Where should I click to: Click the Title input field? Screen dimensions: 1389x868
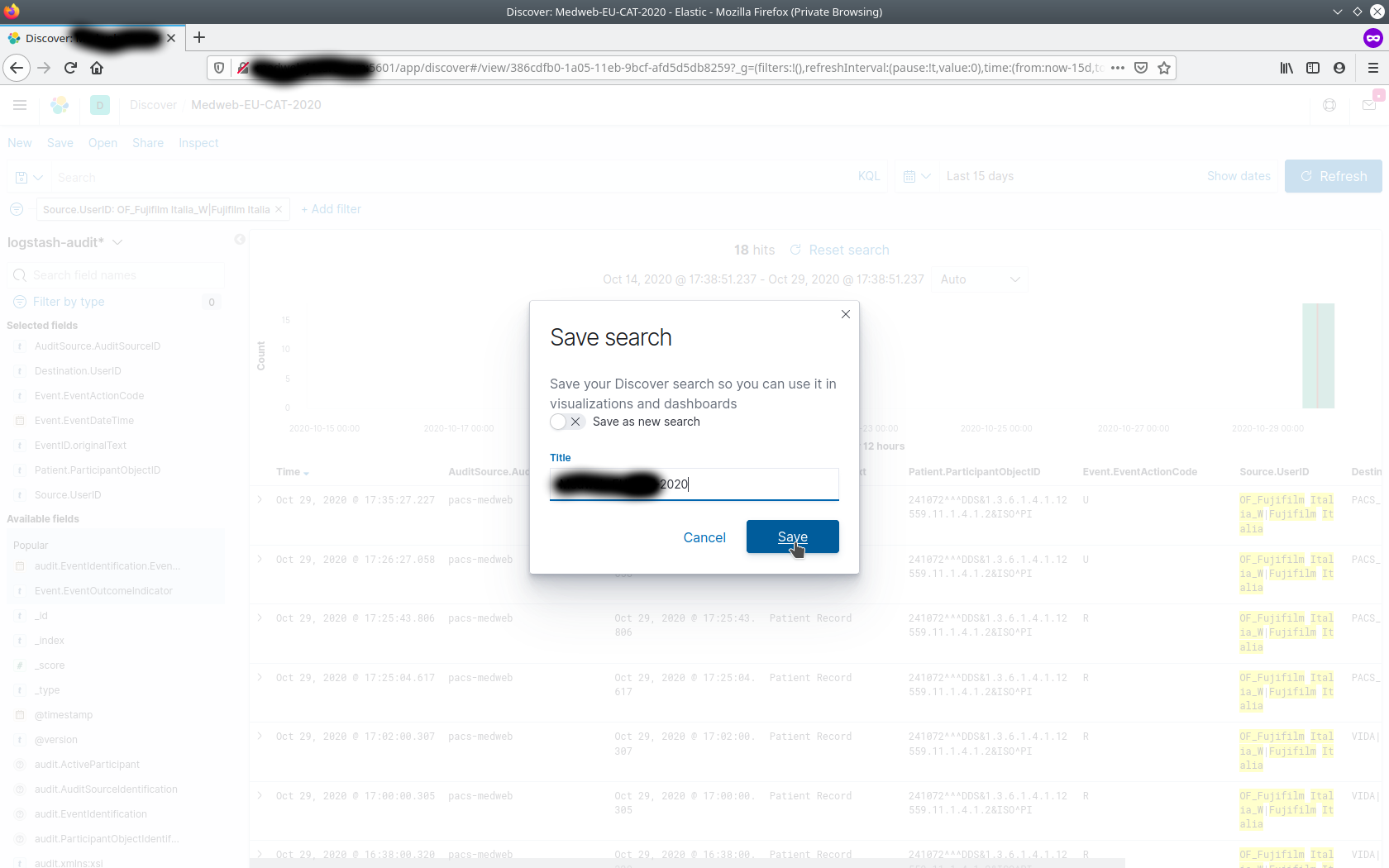[x=694, y=484]
